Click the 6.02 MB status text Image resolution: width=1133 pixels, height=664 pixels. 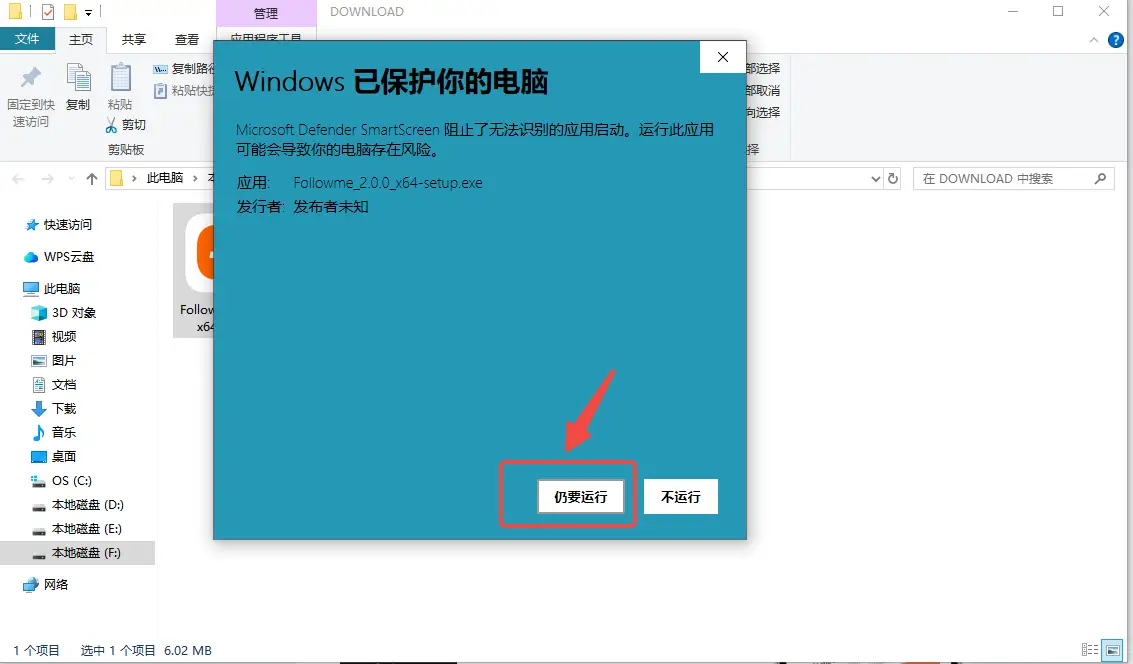point(188,650)
